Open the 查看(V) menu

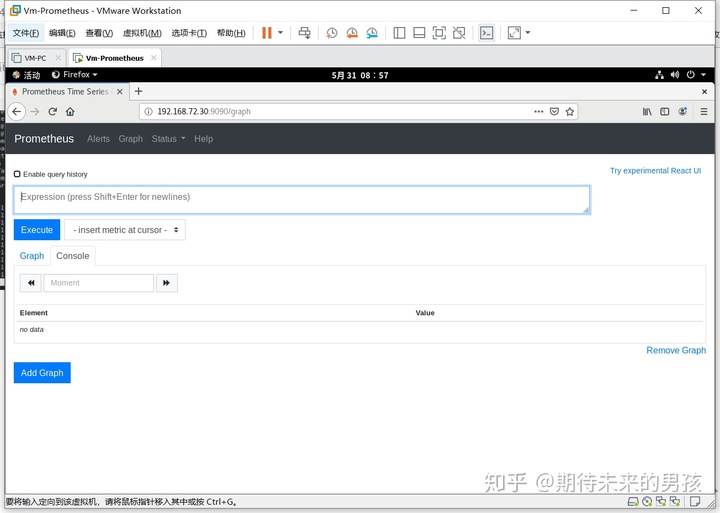coord(99,33)
